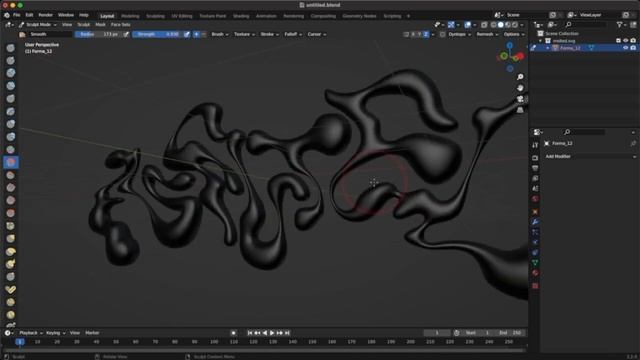Play the animation forward
Image resolution: width=640 pixels, height=360 pixels.
click(272, 333)
